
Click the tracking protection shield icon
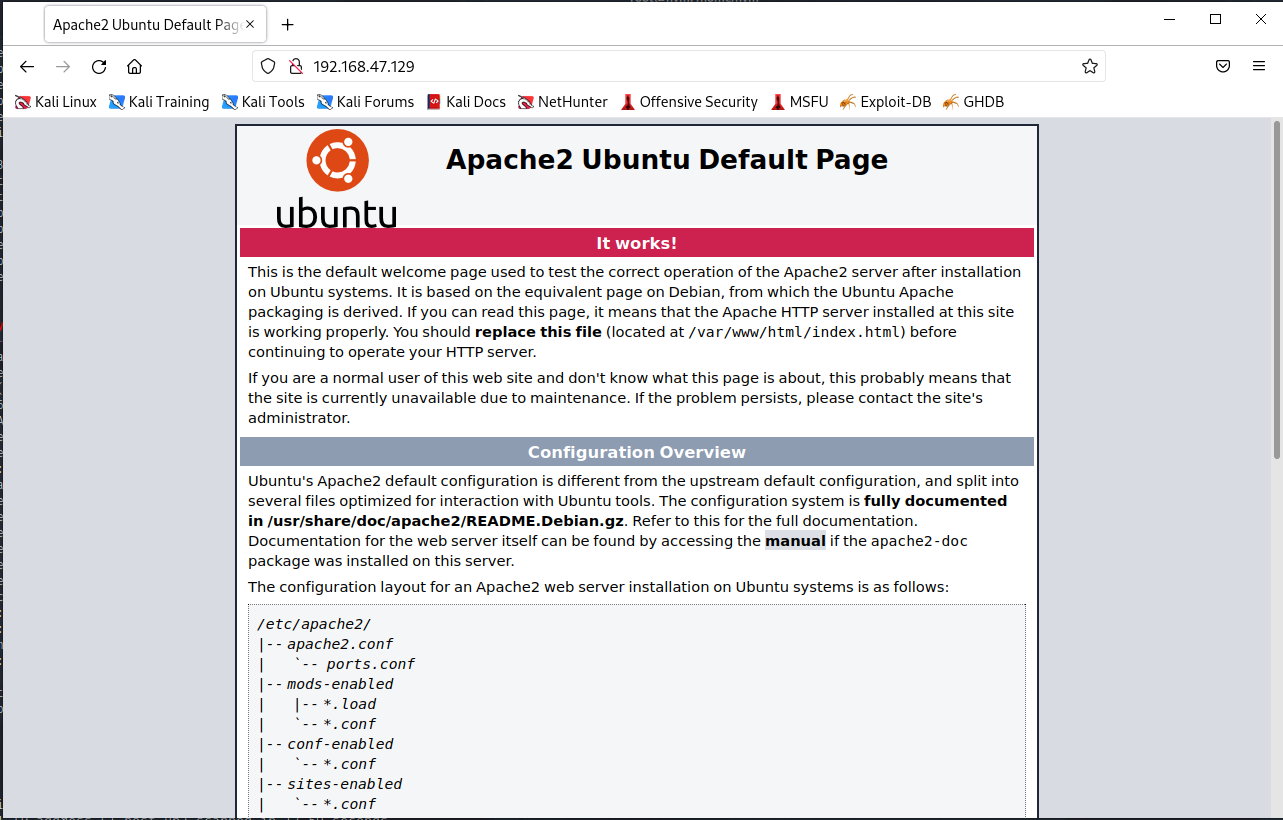click(x=268, y=66)
